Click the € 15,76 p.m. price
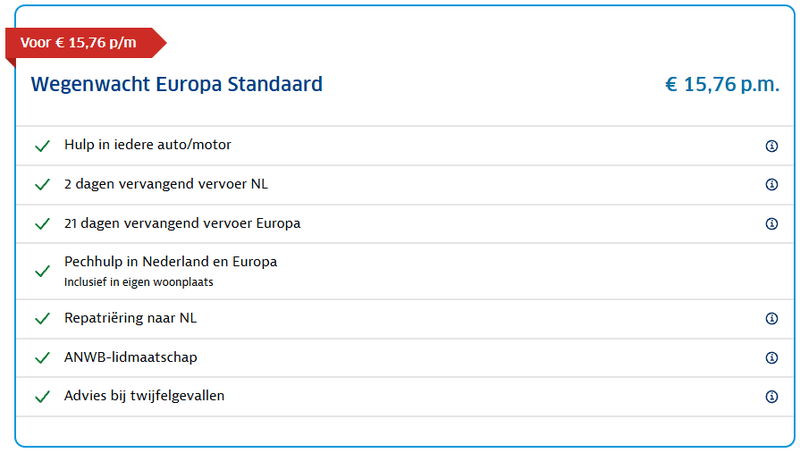The image size is (800, 453). pyautogui.click(x=721, y=84)
